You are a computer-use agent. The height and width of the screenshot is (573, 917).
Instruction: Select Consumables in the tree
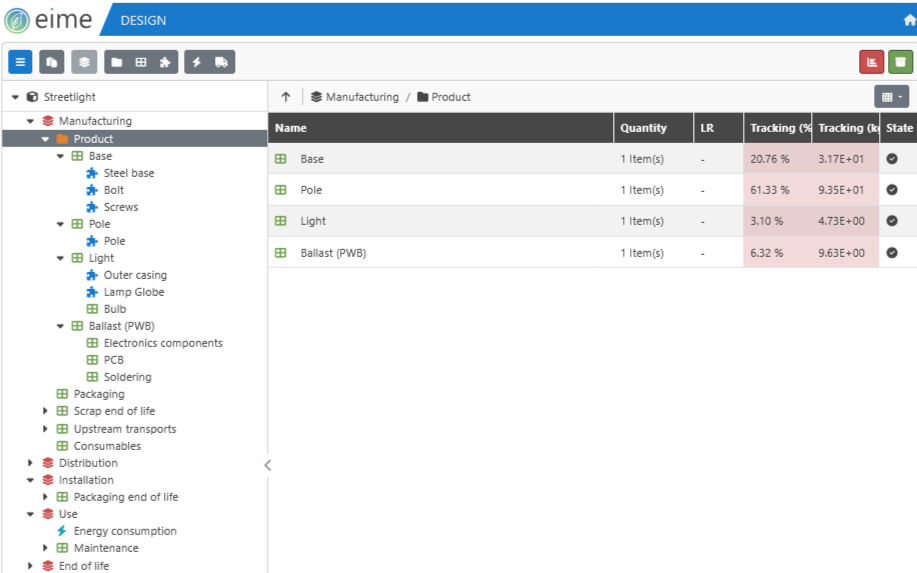pyautogui.click(x=107, y=446)
